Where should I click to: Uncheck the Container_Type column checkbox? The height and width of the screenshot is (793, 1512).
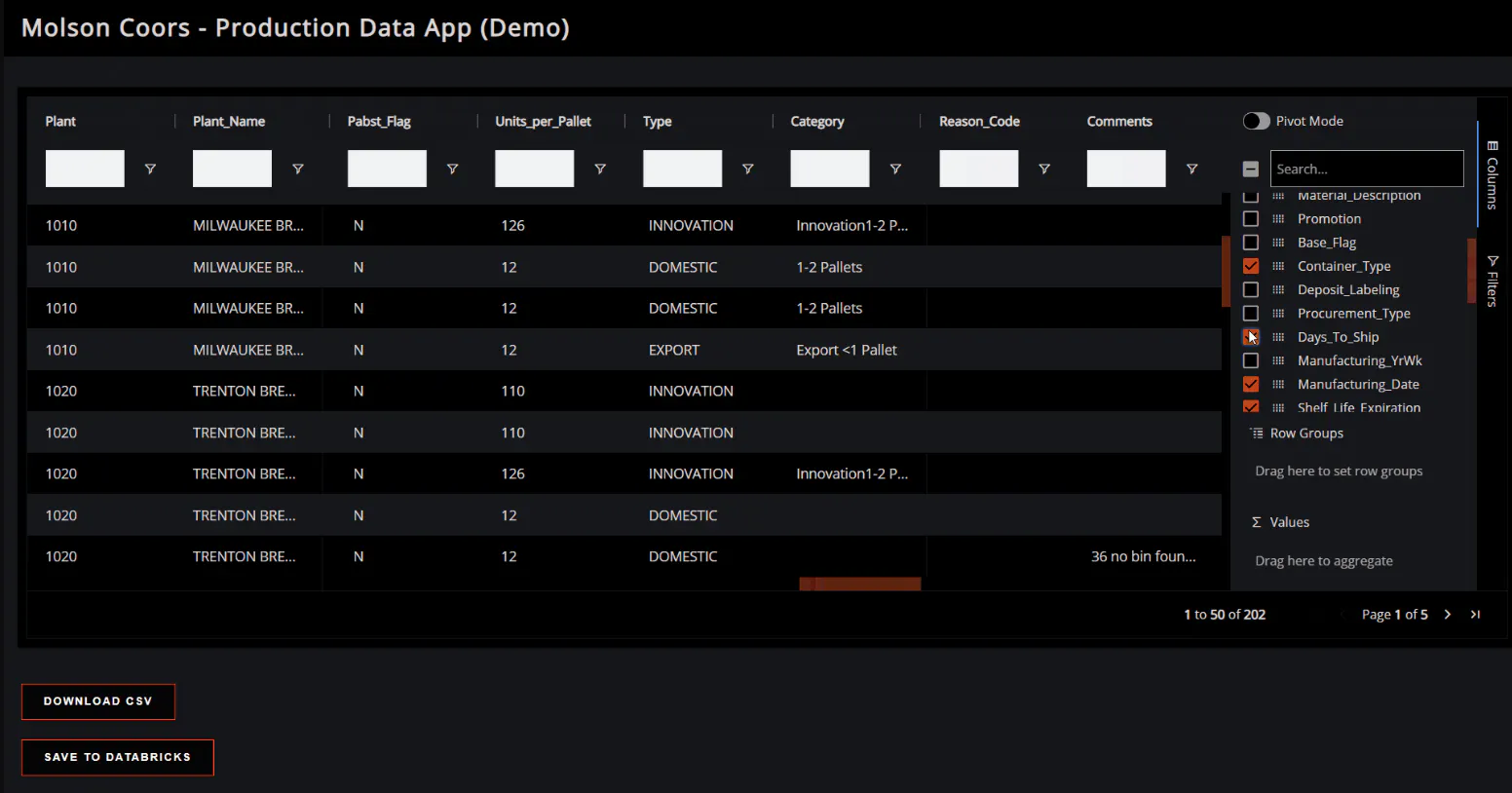point(1251,266)
